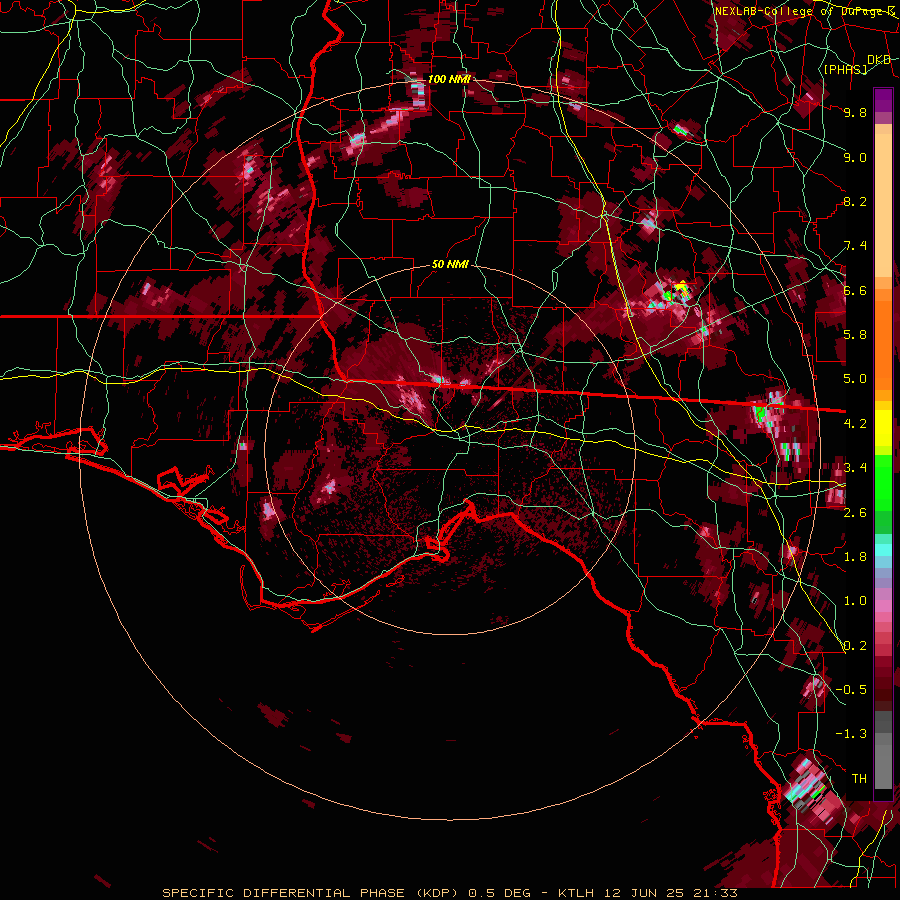The image size is (900, 900).
Task: Click the NEXLAB-College of DuPage watermark text
Action: pyautogui.click(x=805, y=11)
